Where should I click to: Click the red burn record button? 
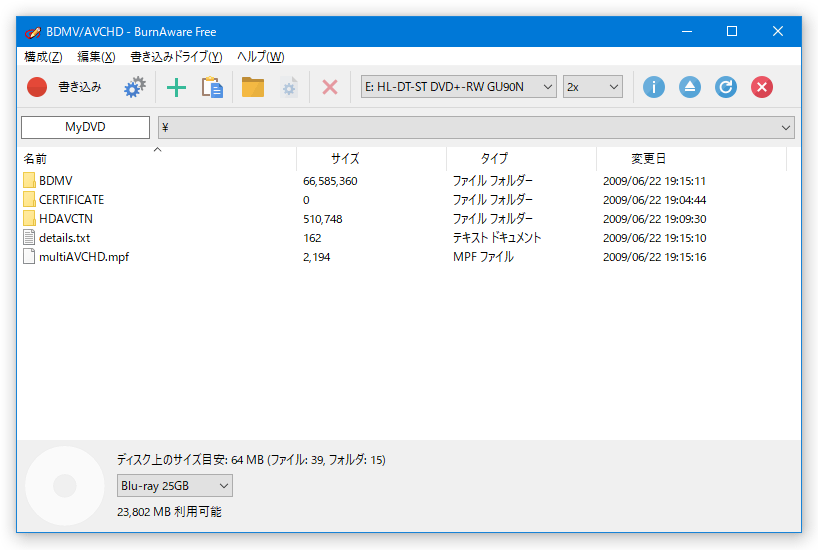click(x=37, y=87)
